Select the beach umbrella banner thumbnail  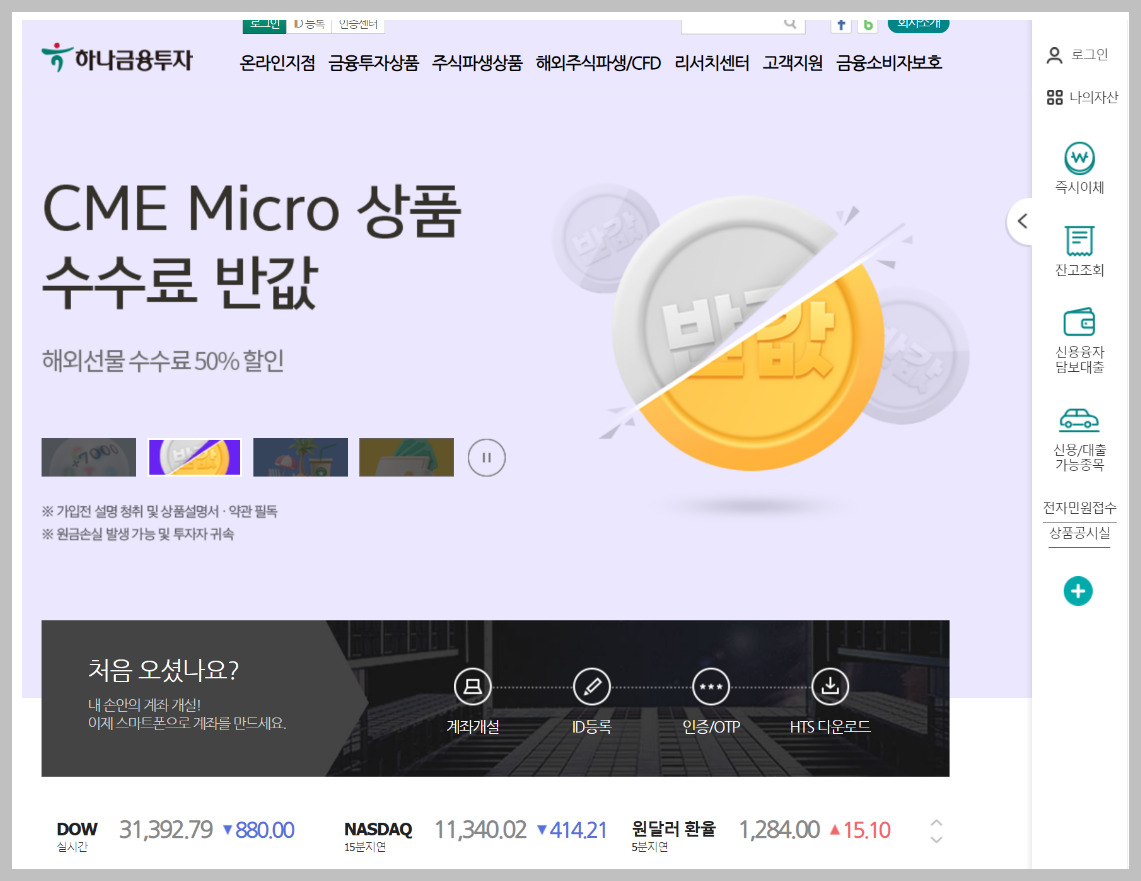[301, 458]
